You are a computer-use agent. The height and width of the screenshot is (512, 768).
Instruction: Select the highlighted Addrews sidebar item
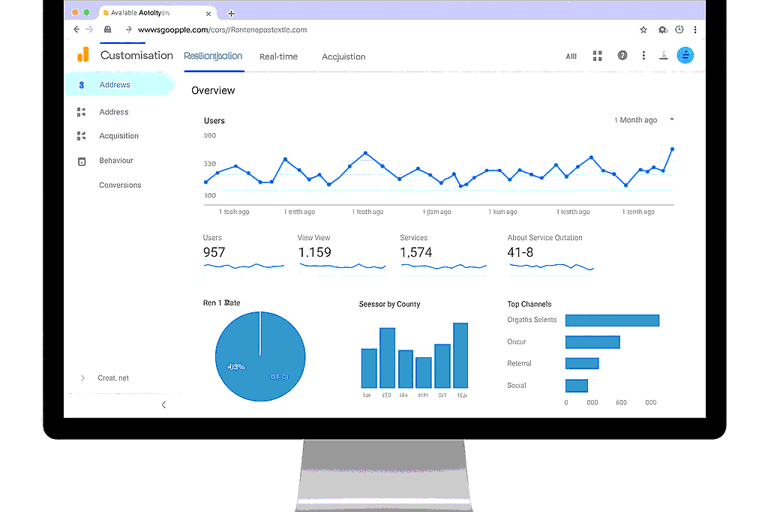pyautogui.click(x=120, y=84)
